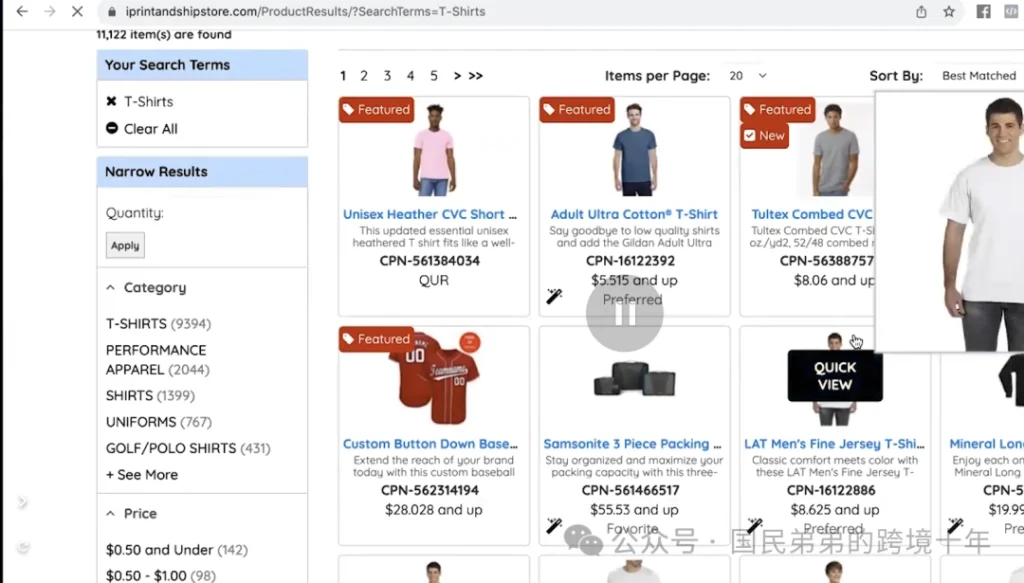The image size is (1024, 583).
Task: Click the browser back arrow
Action: pos(22,12)
